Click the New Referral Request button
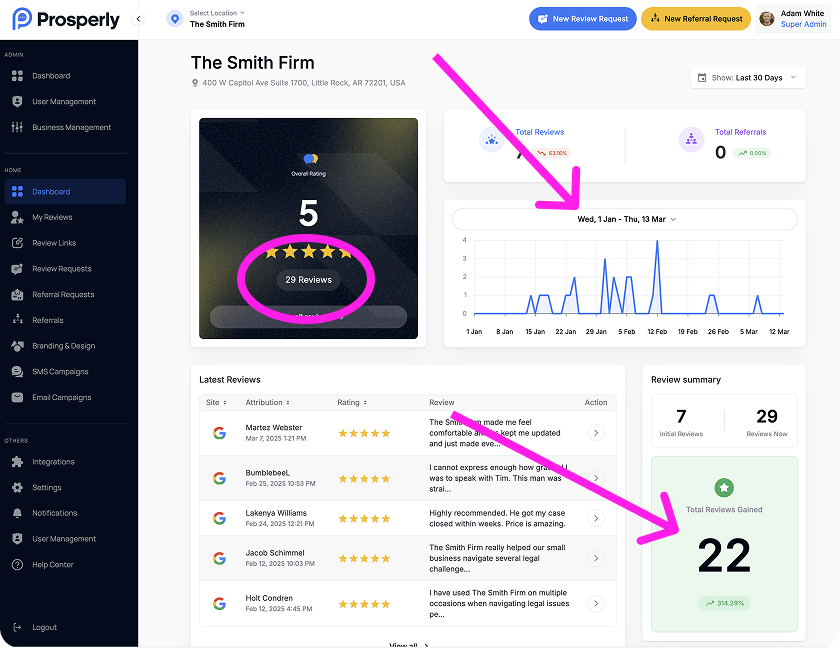The height and width of the screenshot is (648, 840). pyautogui.click(x=696, y=19)
